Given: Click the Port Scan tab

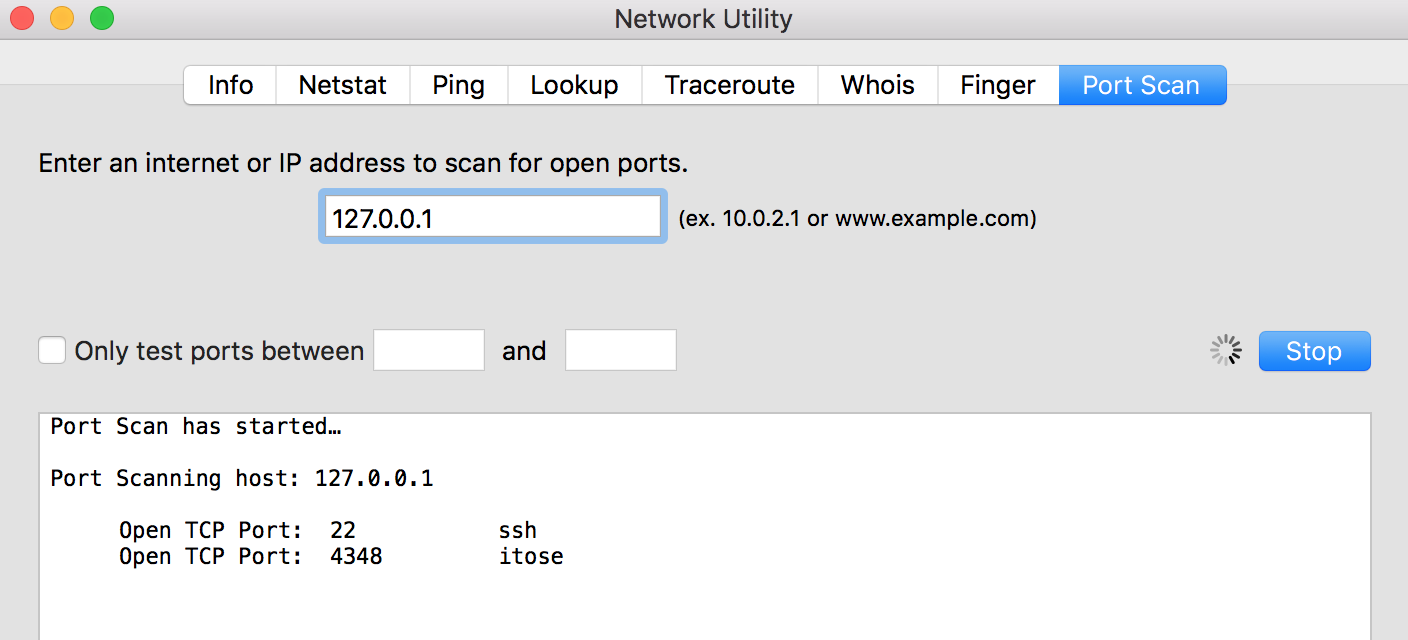Looking at the screenshot, I should (1141, 85).
